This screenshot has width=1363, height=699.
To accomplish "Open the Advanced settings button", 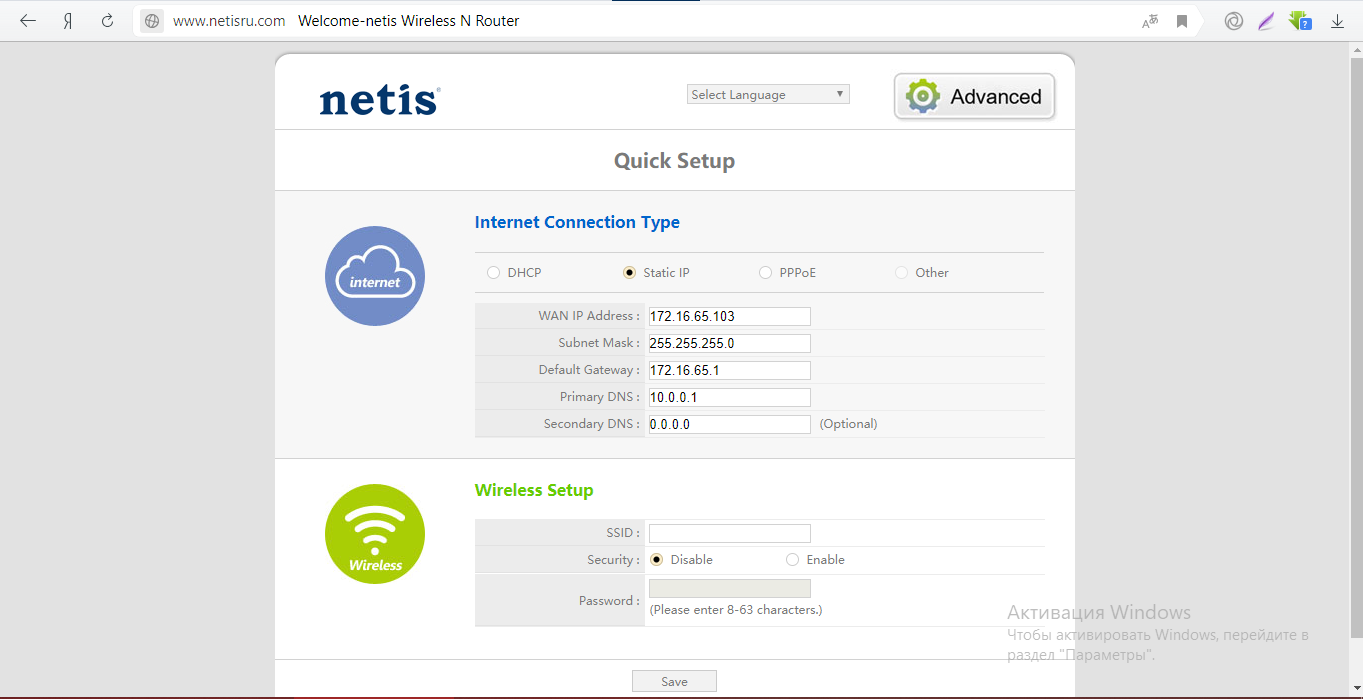I will tap(975, 97).
